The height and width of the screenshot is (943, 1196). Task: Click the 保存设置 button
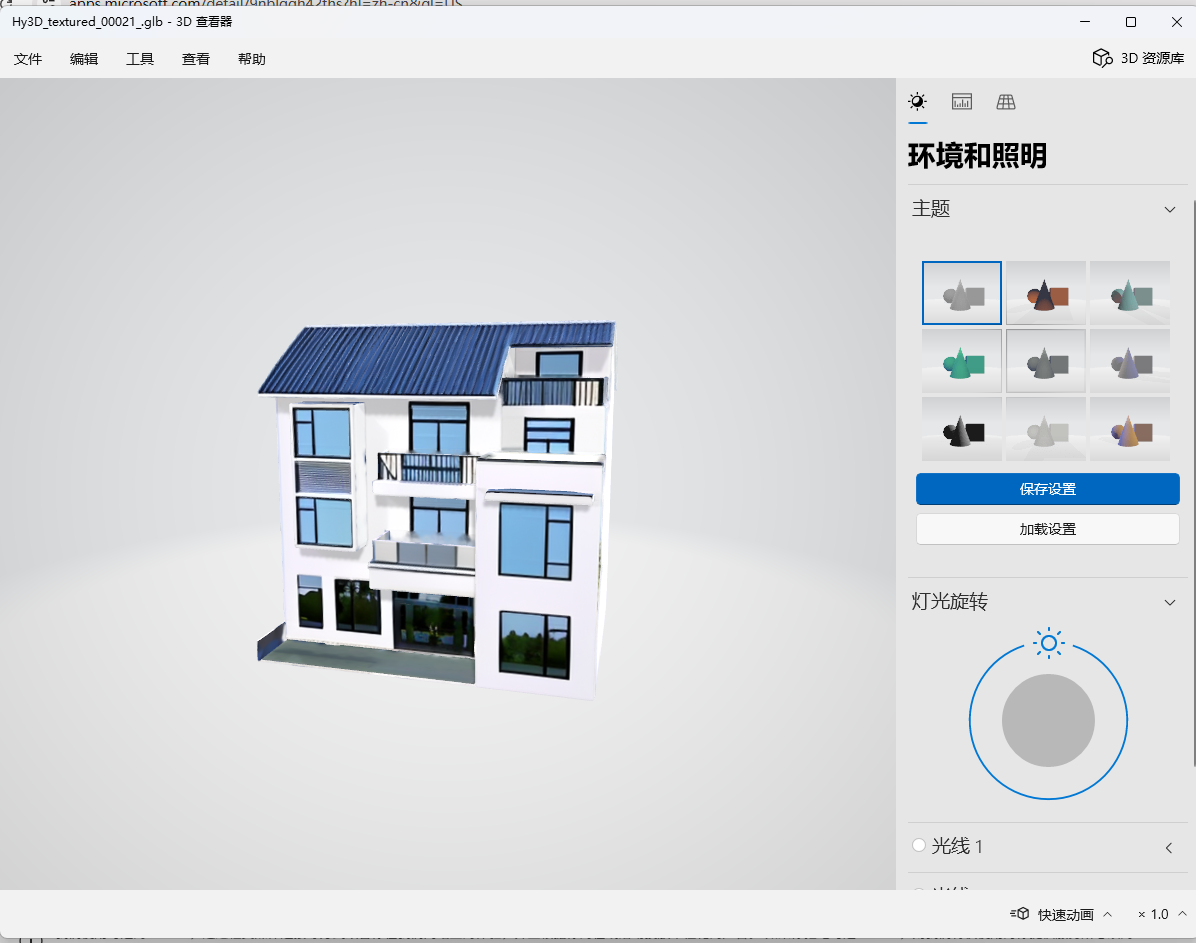[x=1047, y=489]
